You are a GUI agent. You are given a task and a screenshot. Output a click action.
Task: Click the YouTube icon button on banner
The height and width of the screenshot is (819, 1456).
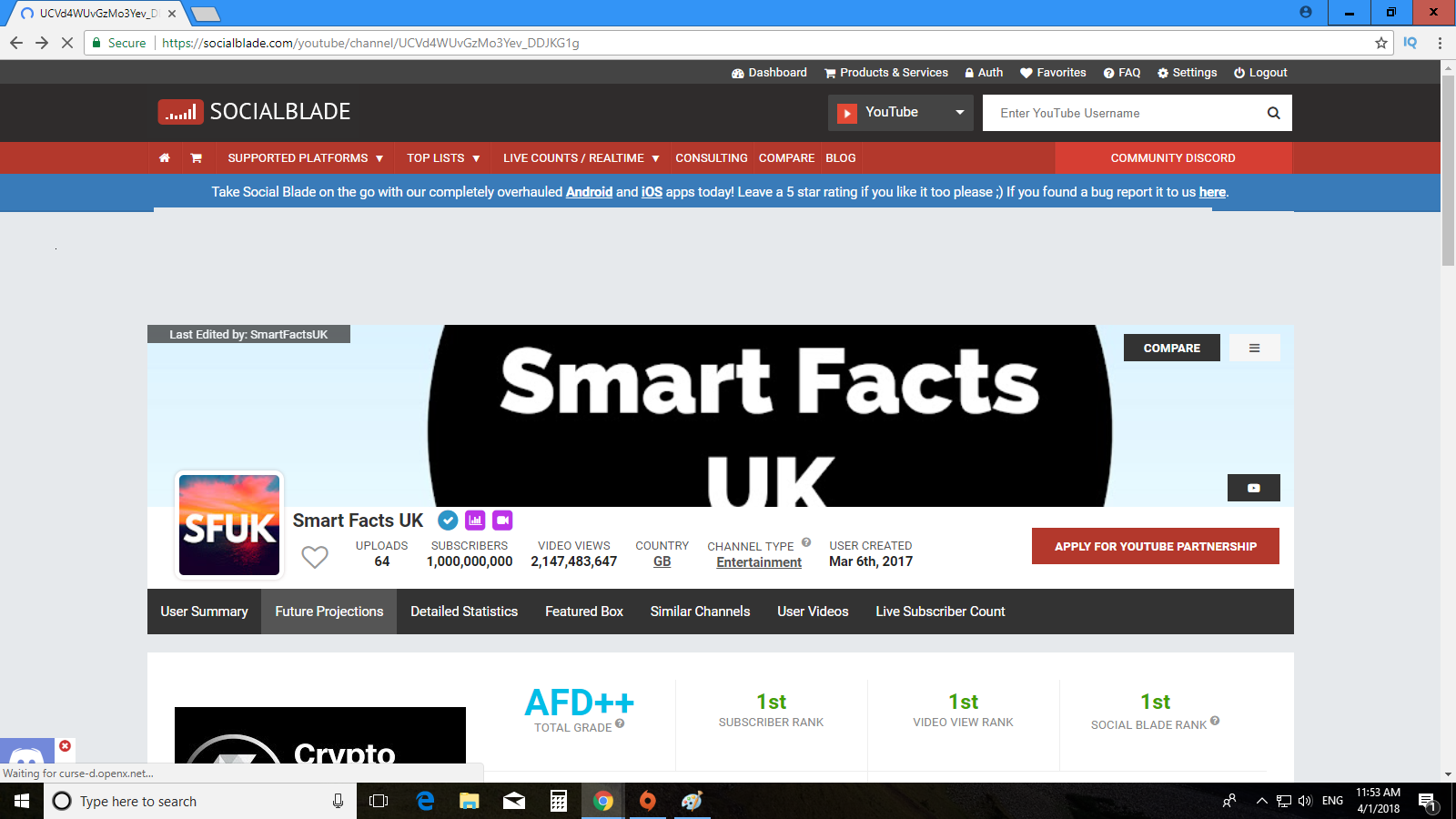pyautogui.click(x=1253, y=488)
